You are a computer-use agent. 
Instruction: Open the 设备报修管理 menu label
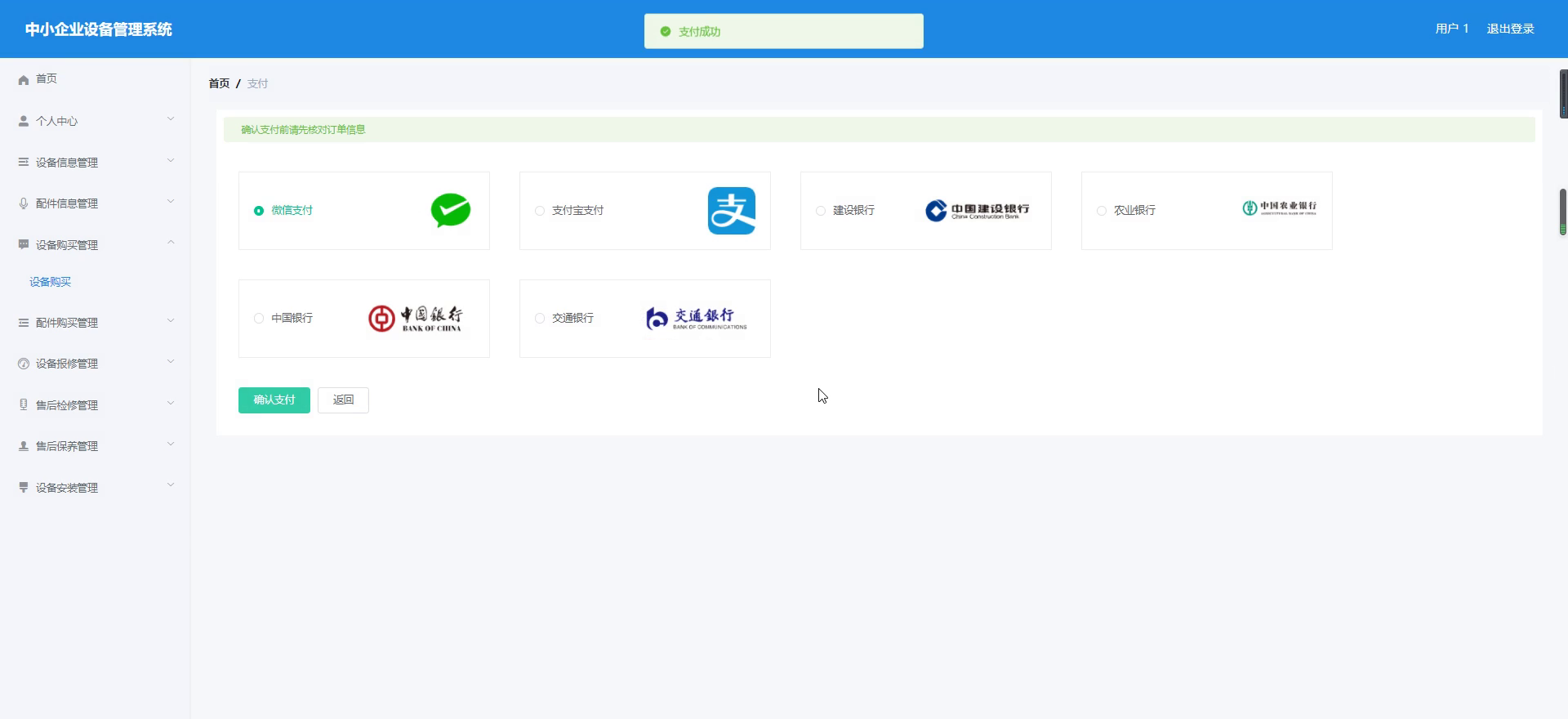(x=67, y=364)
